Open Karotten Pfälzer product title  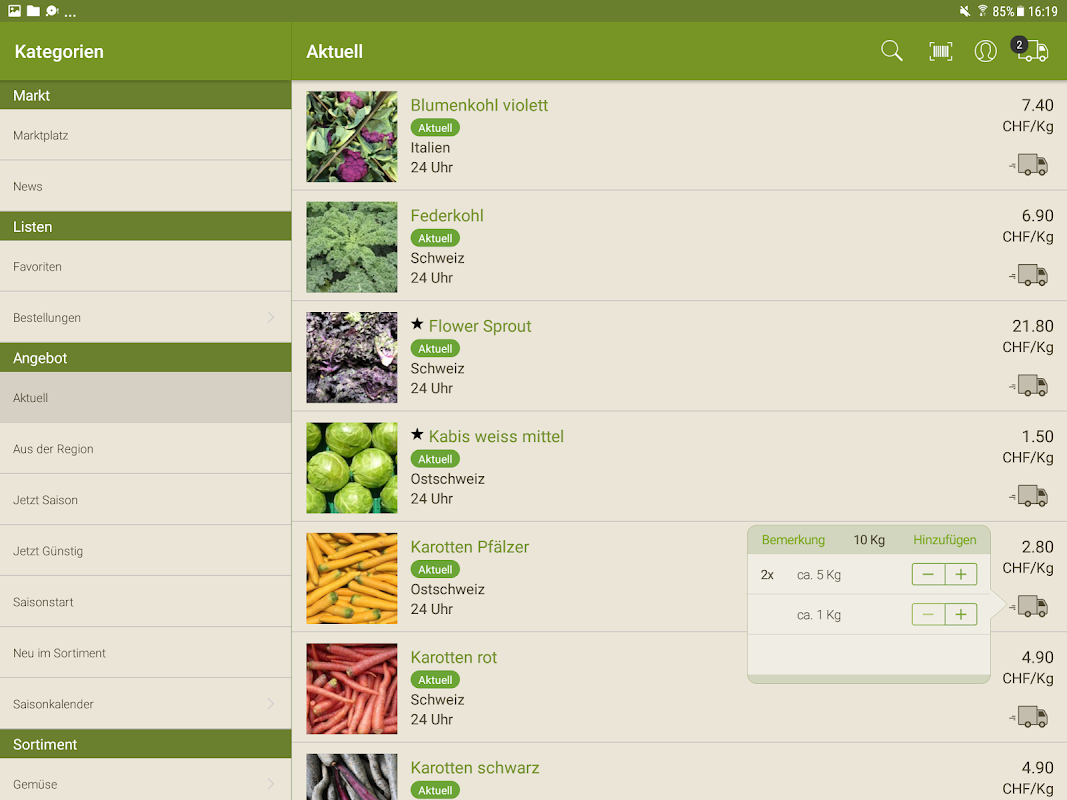point(470,546)
